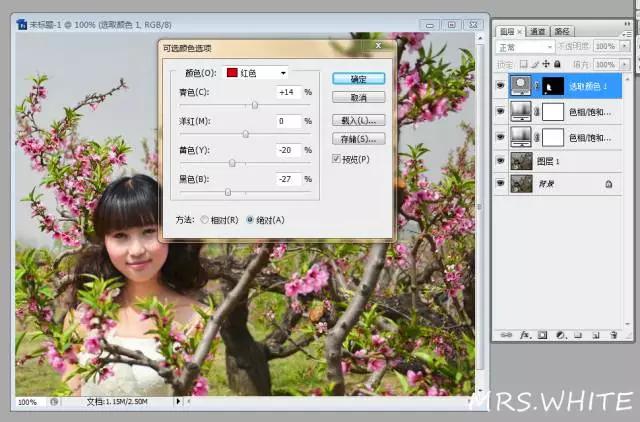The width and height of the screenshot is (640, 422).
Task: Click status bar icon beside the 100% zoom field
Action: [x=54, y=402]
